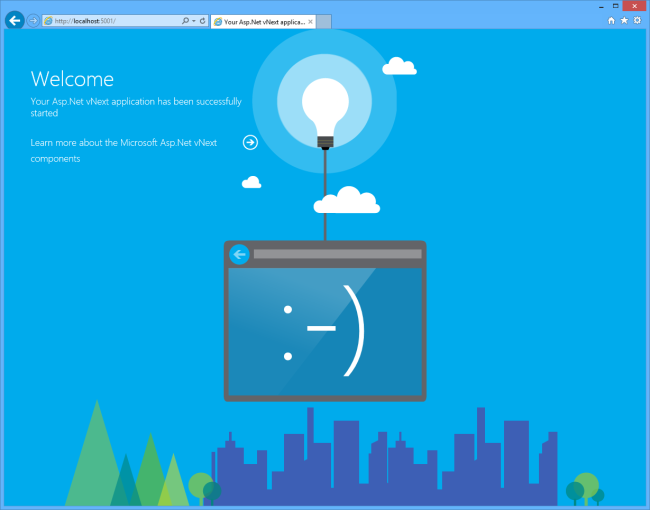Viewport: 650px width, 510px height.
Task: Click the circled arrow beside Learn more
Action: [x=251, y=142]
